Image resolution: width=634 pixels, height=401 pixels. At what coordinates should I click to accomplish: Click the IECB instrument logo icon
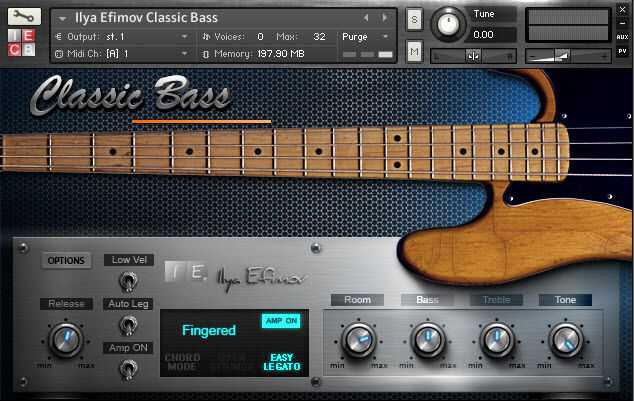click(x=21, y=42)
